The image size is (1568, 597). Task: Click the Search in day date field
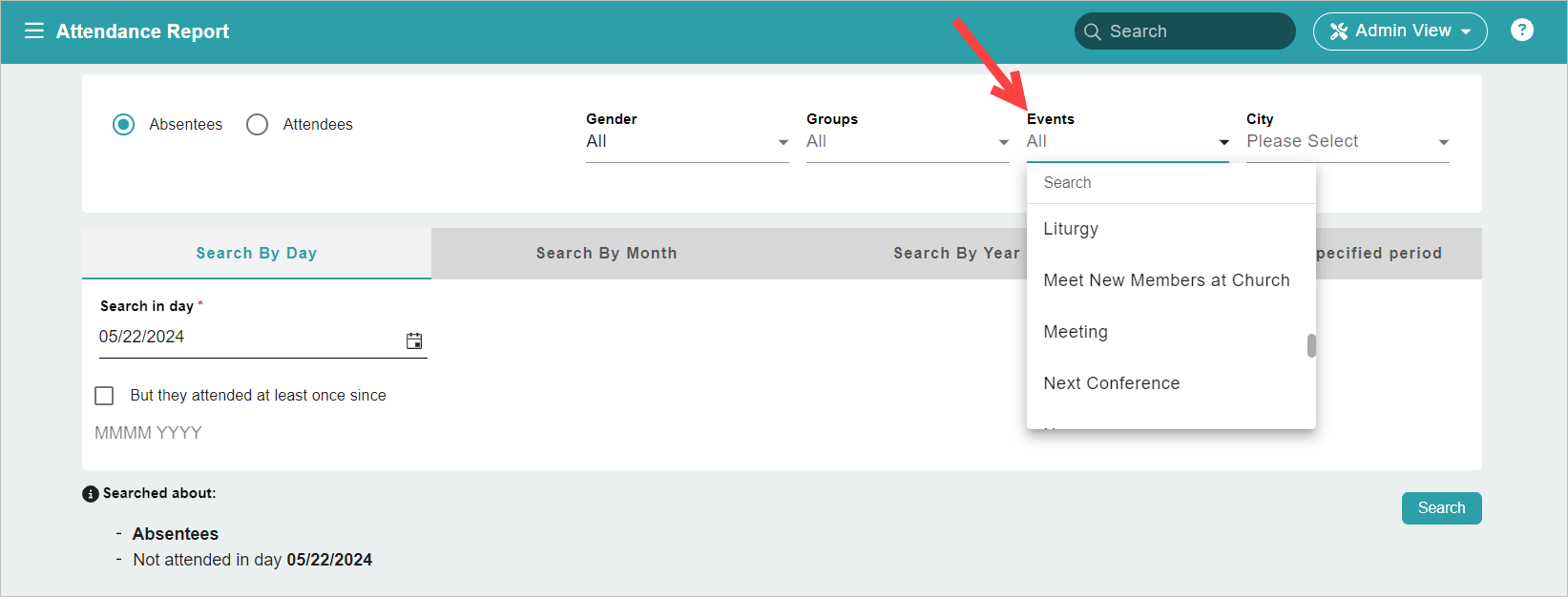point(262,338)
